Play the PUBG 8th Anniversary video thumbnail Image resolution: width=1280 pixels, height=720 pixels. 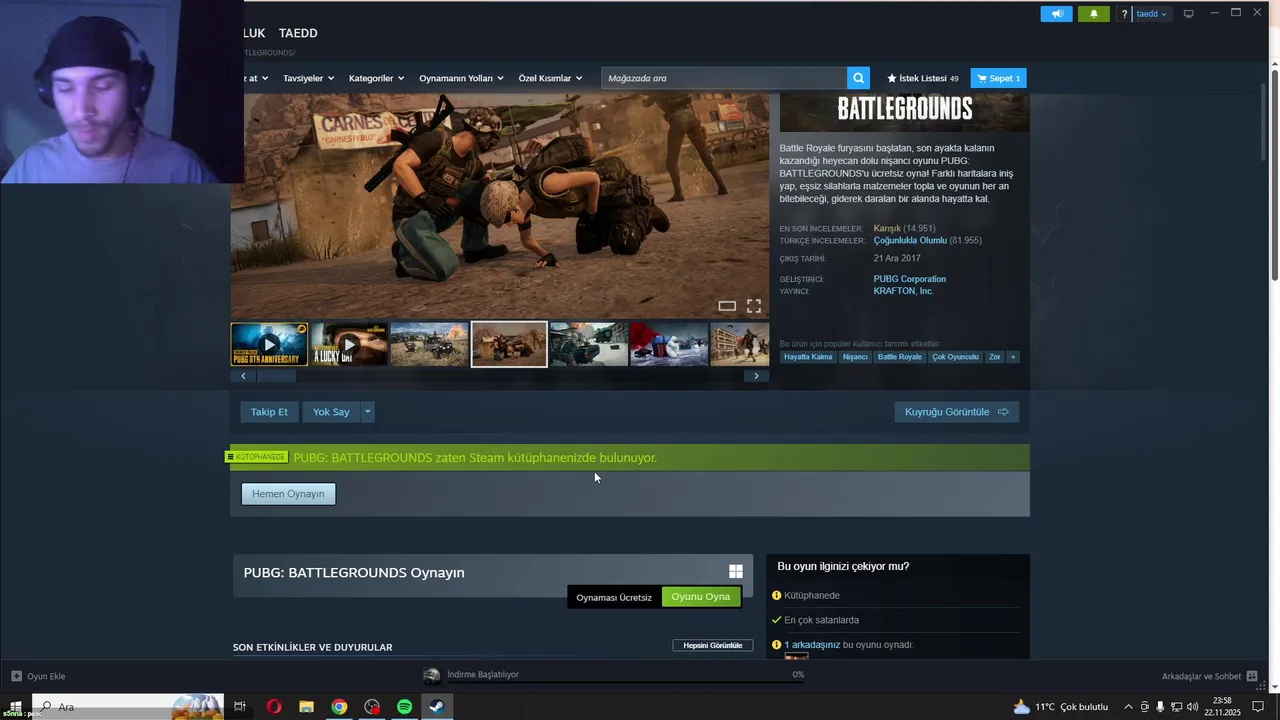coord(269,344)
